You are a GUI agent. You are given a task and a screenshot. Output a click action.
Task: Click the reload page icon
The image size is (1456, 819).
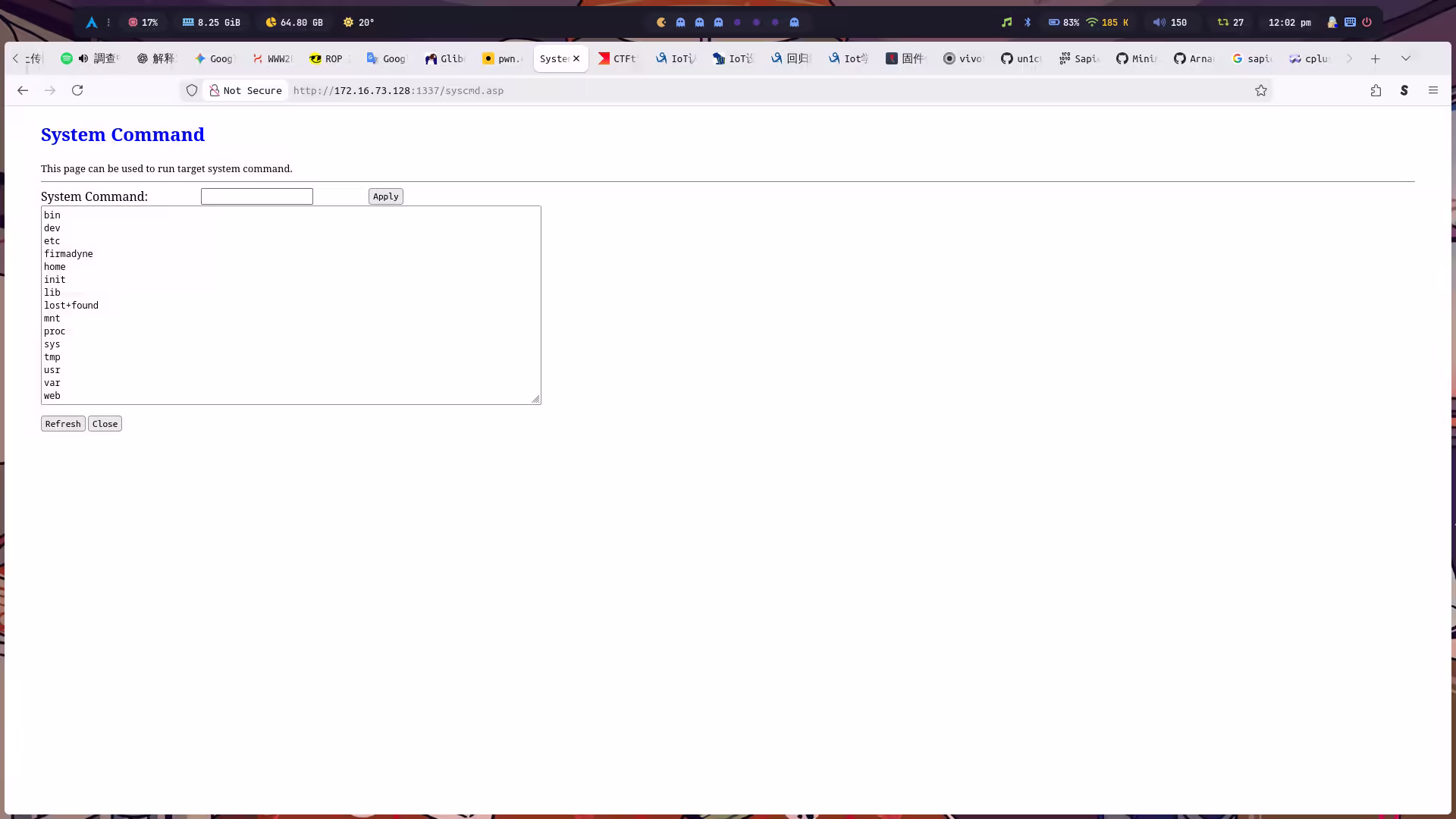77,90
